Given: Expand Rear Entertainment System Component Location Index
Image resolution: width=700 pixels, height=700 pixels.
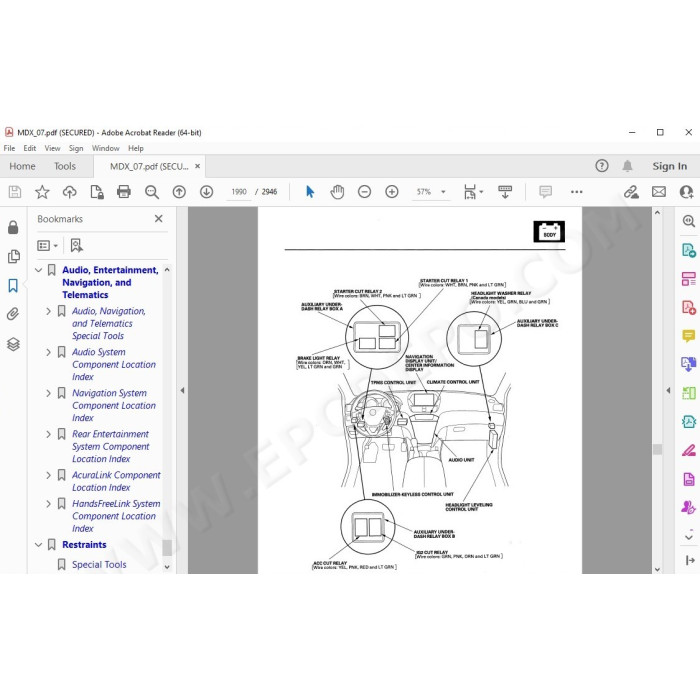Looking at the screenshot, I should point(49,434).
